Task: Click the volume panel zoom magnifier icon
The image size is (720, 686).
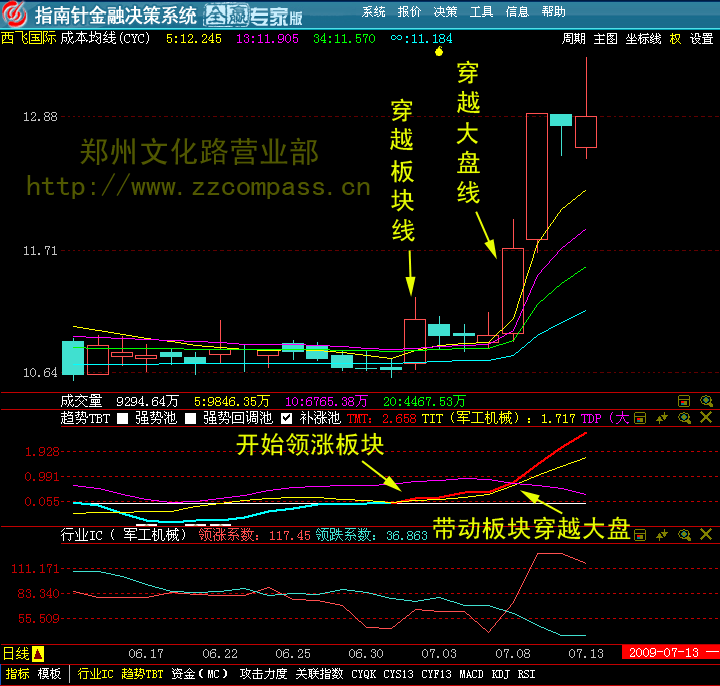Action: click(706, 400)
